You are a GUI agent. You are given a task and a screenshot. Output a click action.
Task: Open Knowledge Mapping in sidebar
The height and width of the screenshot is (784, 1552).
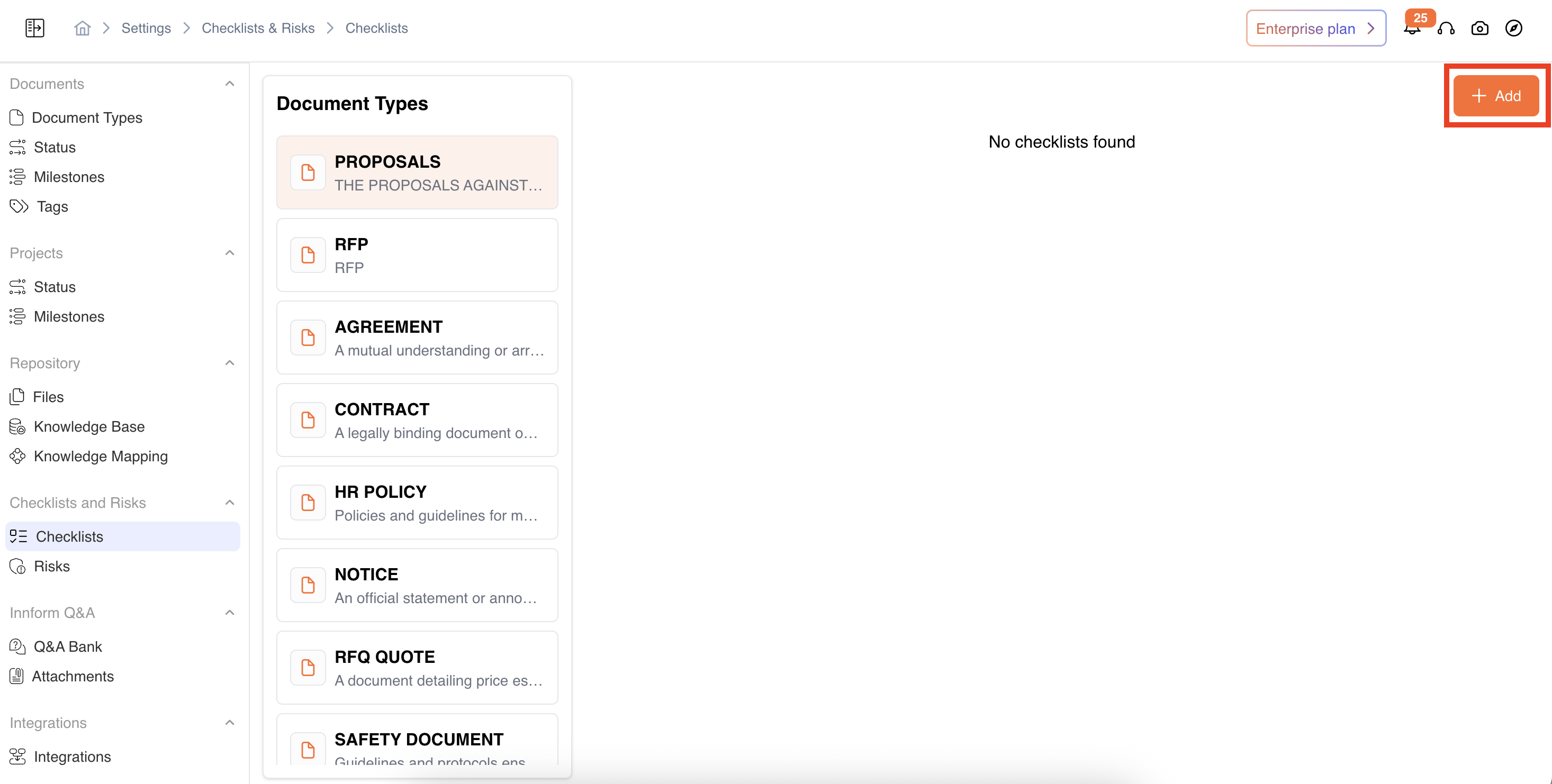100,456
